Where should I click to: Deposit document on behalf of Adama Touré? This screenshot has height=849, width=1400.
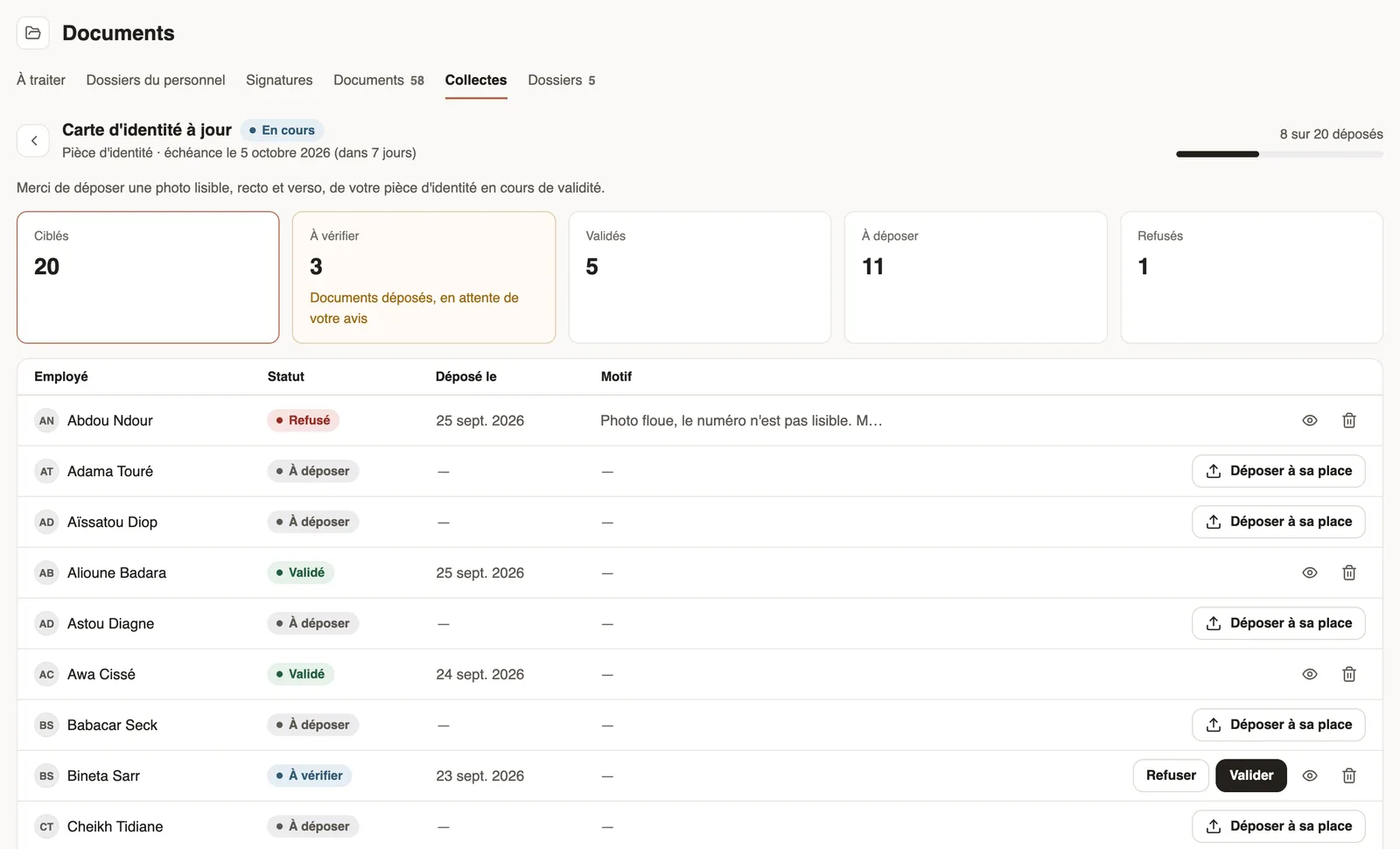point(1278,471)
